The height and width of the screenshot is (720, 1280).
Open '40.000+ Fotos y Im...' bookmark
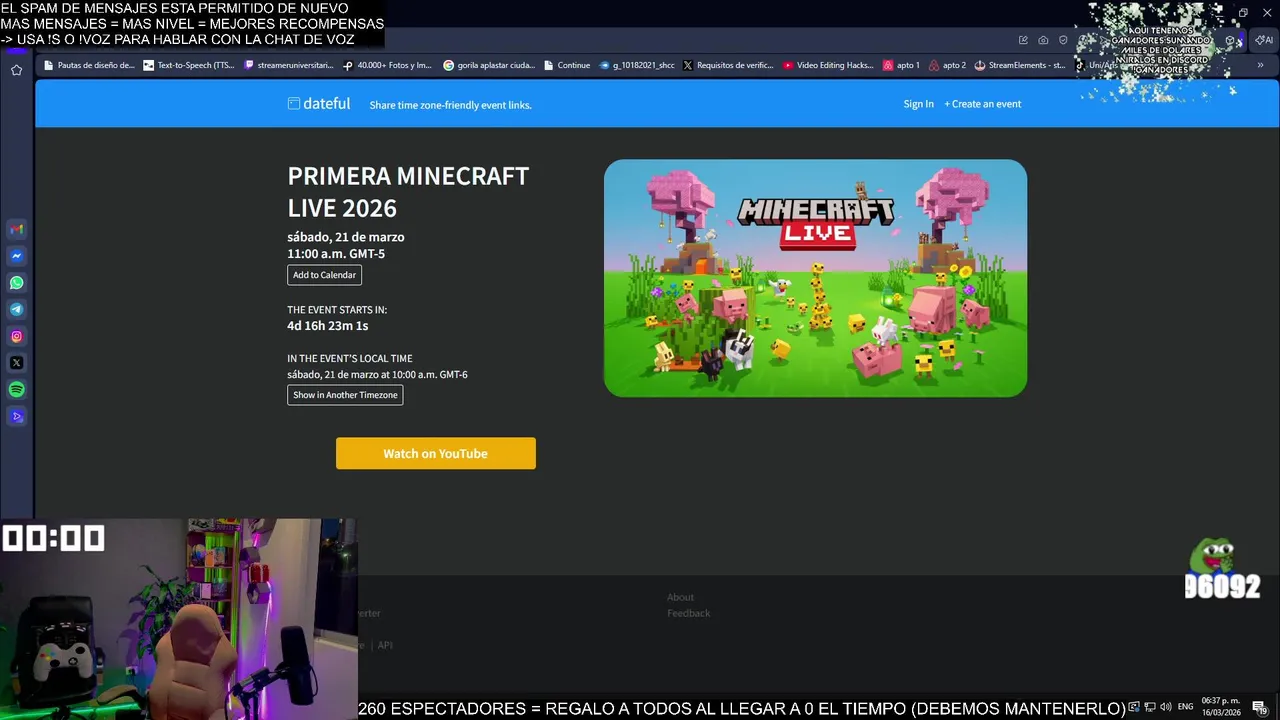(x=387, y=65)
